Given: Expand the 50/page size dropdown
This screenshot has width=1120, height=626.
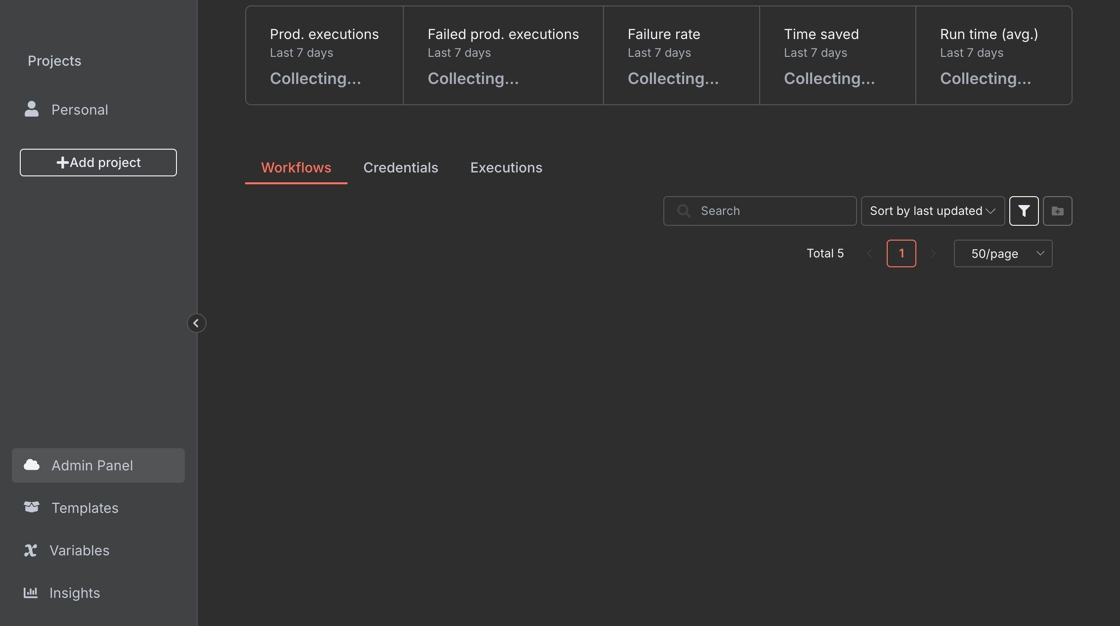Looking at the screenshot, I should (x=1003, y=254).
